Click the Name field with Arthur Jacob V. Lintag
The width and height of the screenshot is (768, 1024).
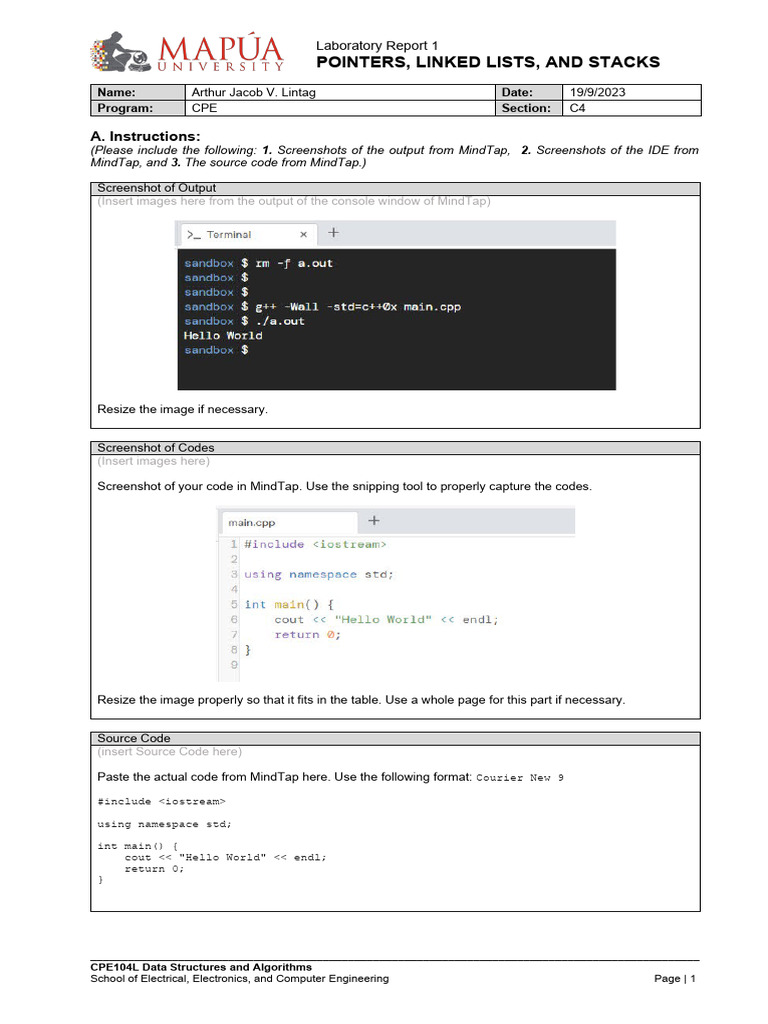[340, 92]
